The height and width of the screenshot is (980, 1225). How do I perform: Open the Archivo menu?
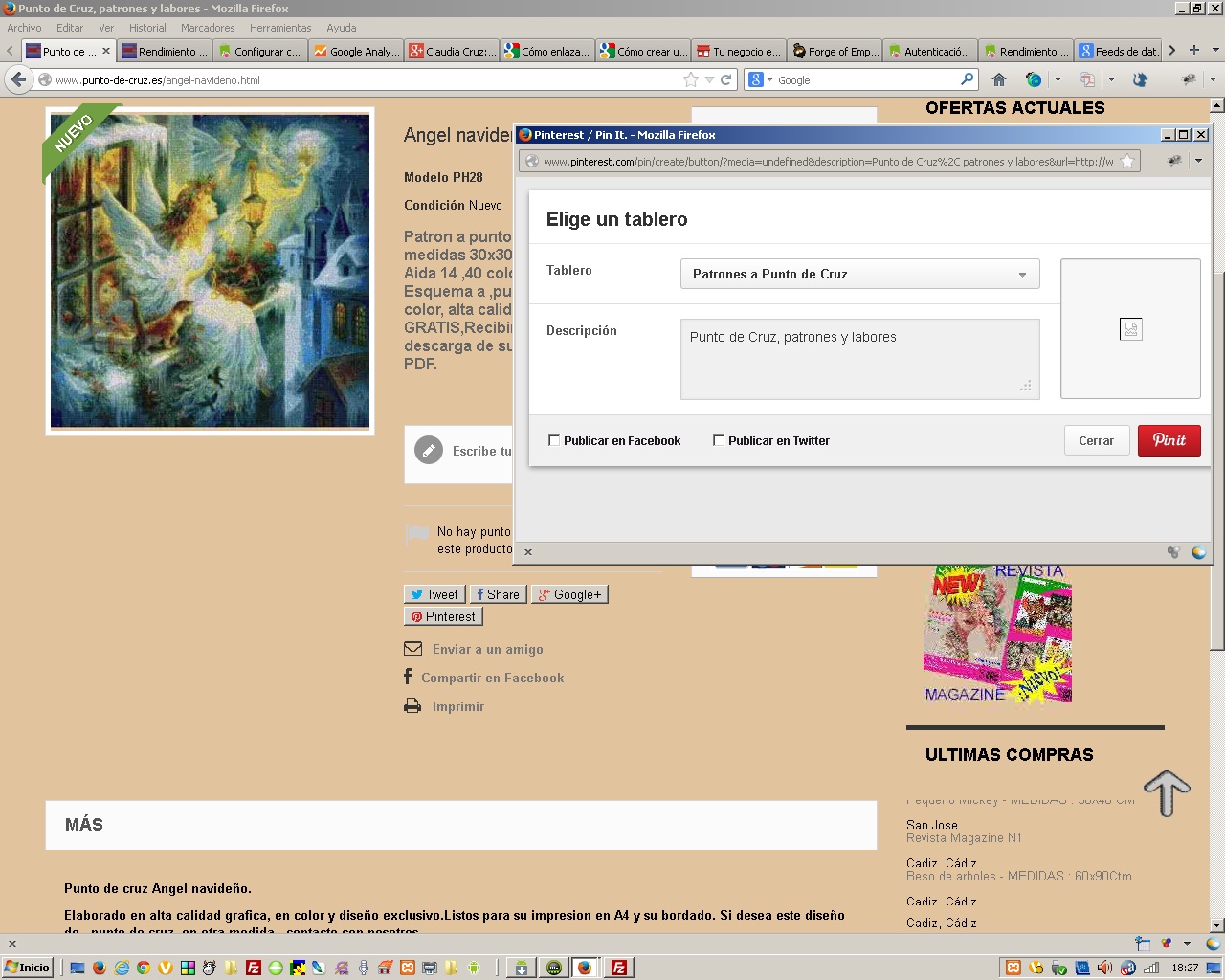click(24, 28)
